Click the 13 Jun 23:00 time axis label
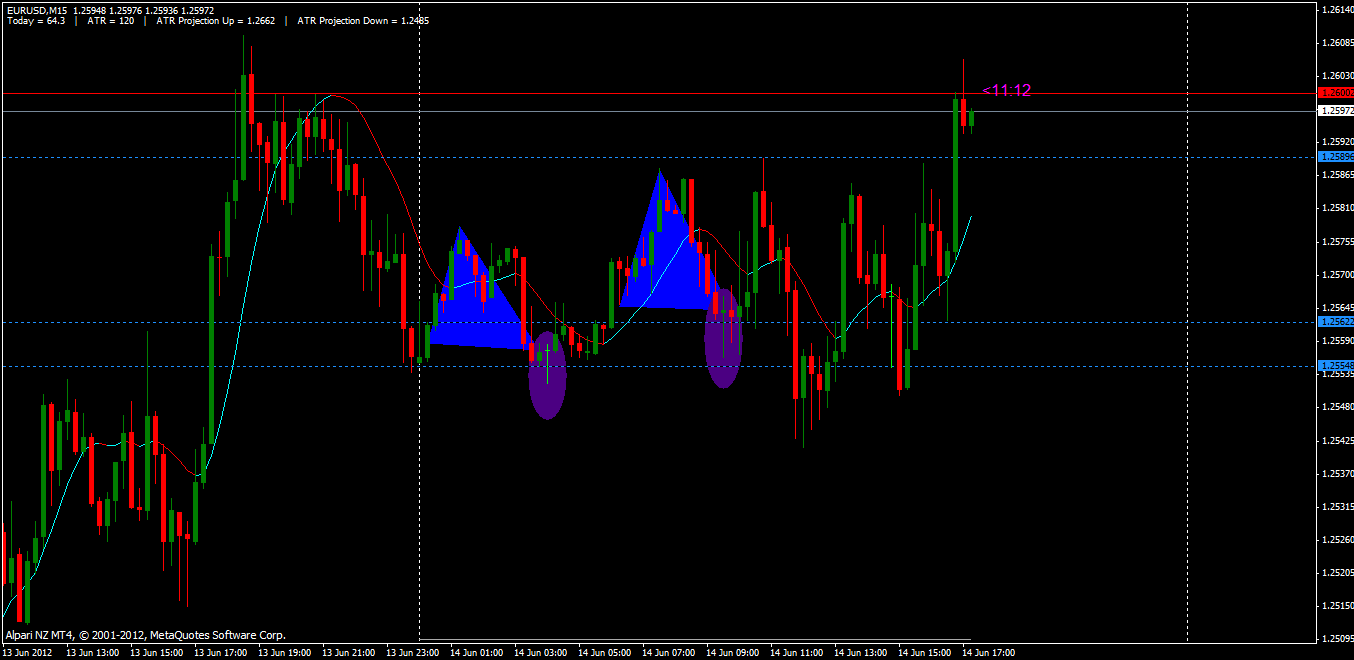Image resolution: width=1354 pixels, height=660 pixels. [x=412, y=652]
